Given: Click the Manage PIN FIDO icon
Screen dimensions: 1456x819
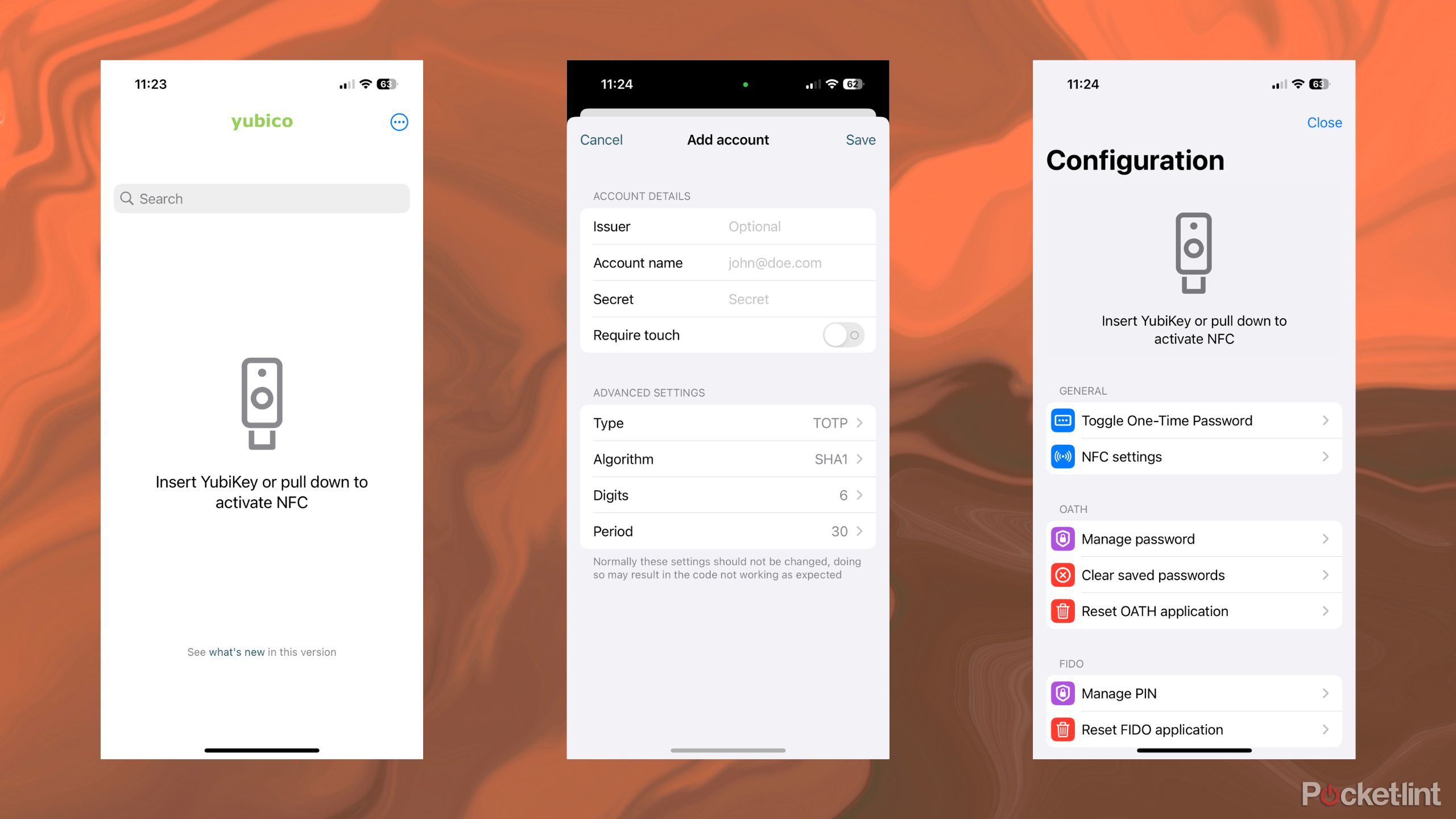Looking at the screenshot, I should (1062, 694).
